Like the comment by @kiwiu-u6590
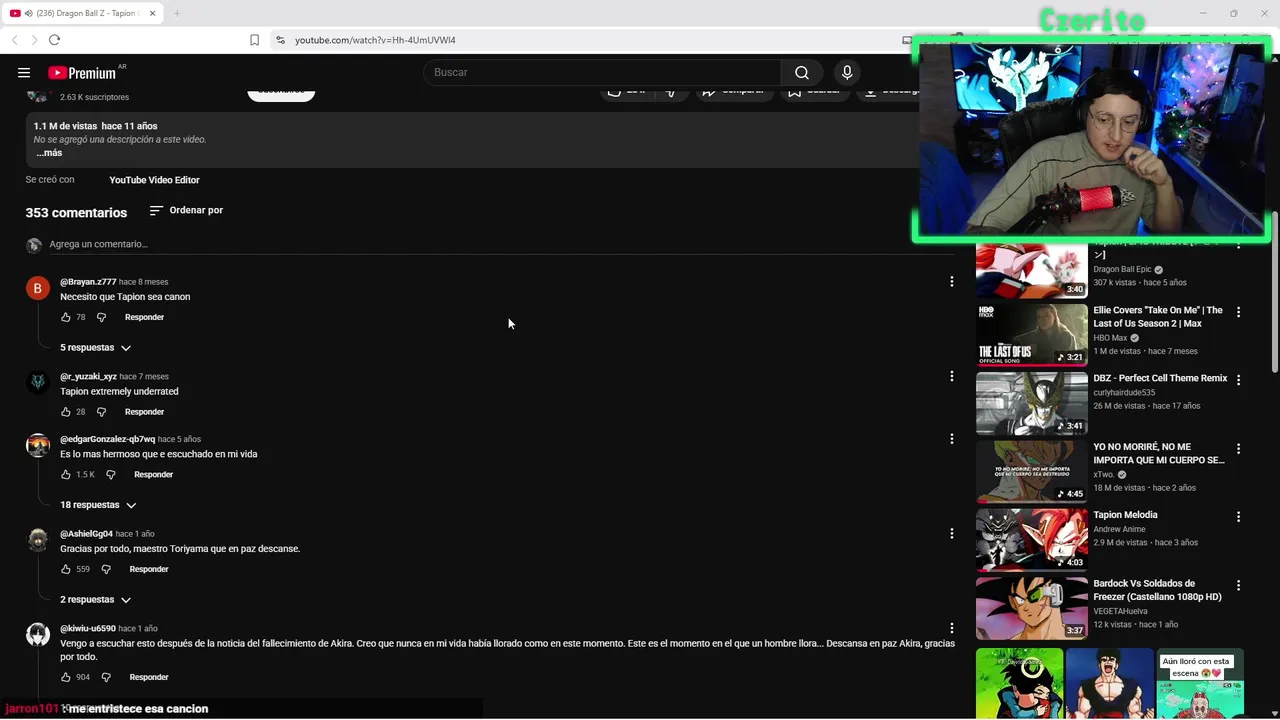 (66, 677)
